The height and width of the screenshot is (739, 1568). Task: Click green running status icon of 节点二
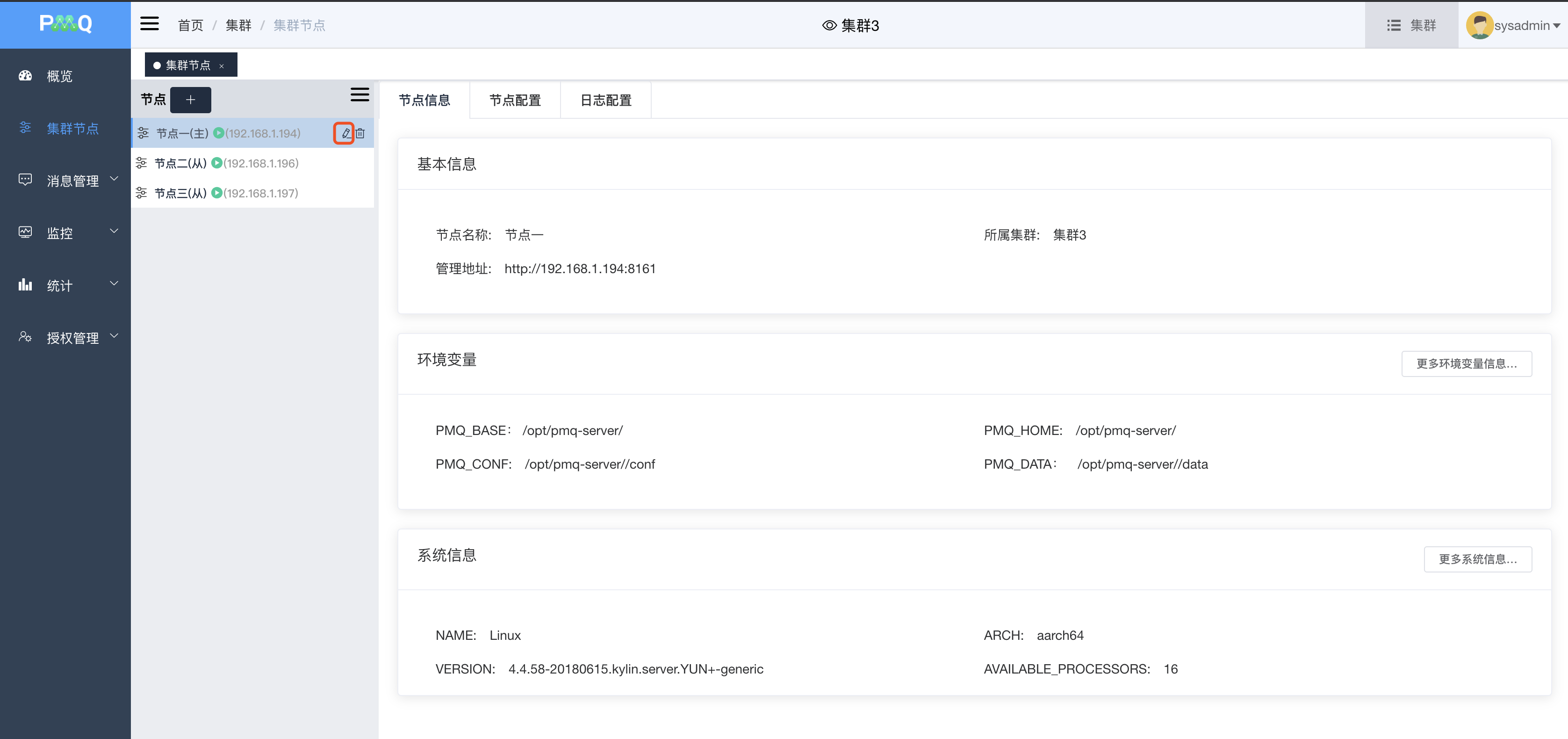point(217,163)
